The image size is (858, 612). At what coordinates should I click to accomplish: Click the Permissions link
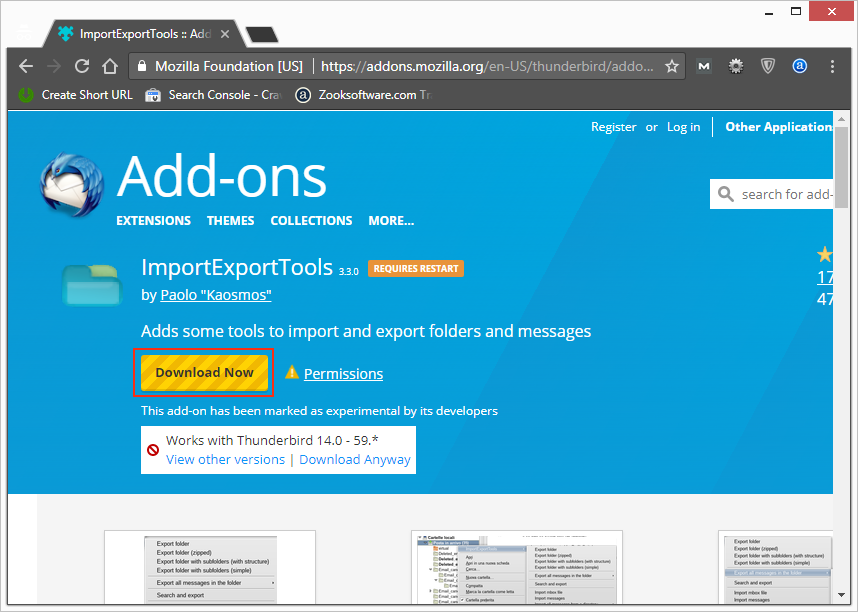(x=343, y=374)
